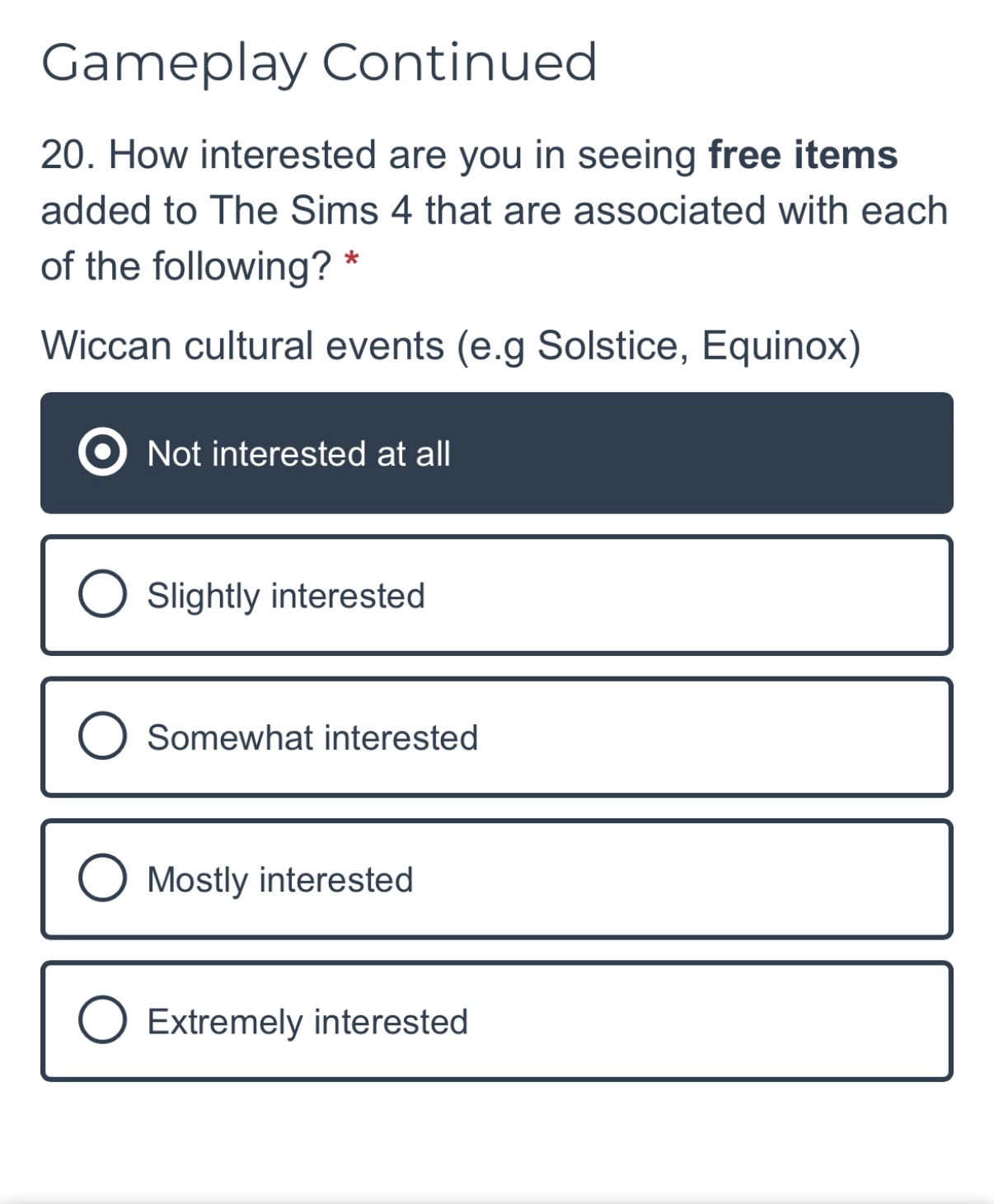
Task: Click the 'Somewhat interested' label text
Action: click(x=312, y=738)
